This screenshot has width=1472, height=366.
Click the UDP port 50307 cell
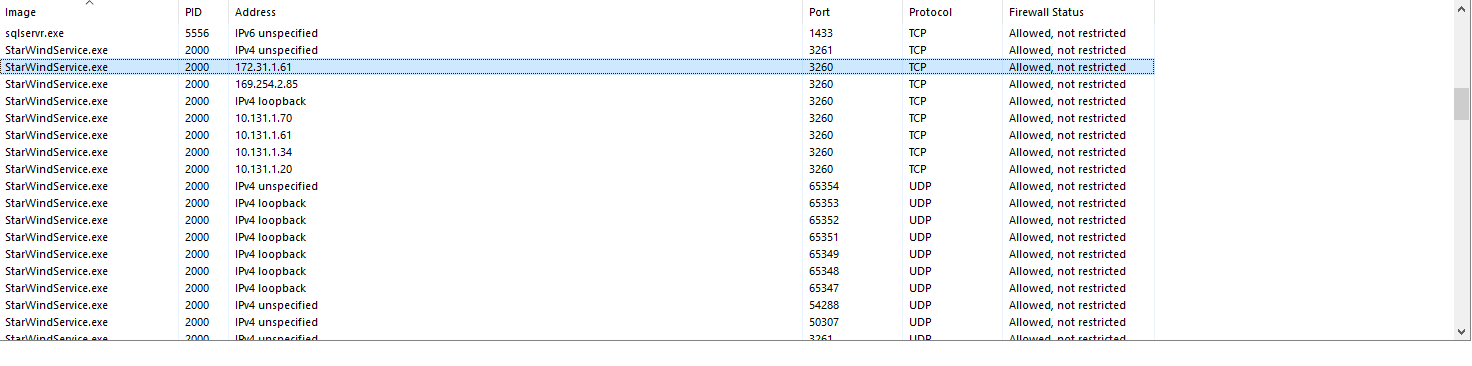click(x=824, y=322)
